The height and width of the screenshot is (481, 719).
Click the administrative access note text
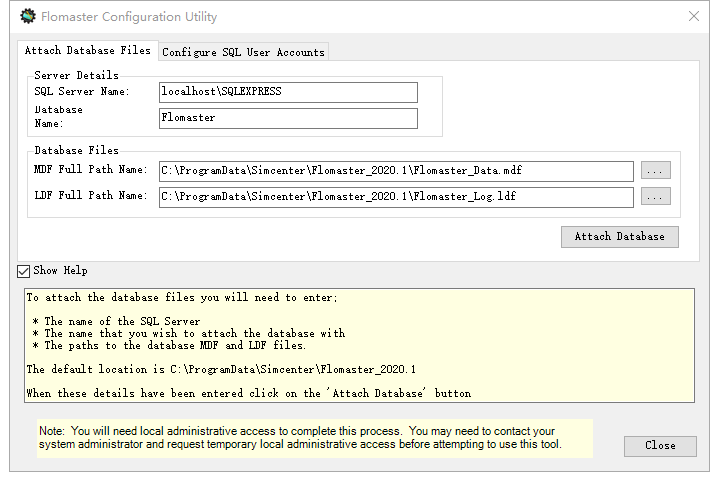300,438
